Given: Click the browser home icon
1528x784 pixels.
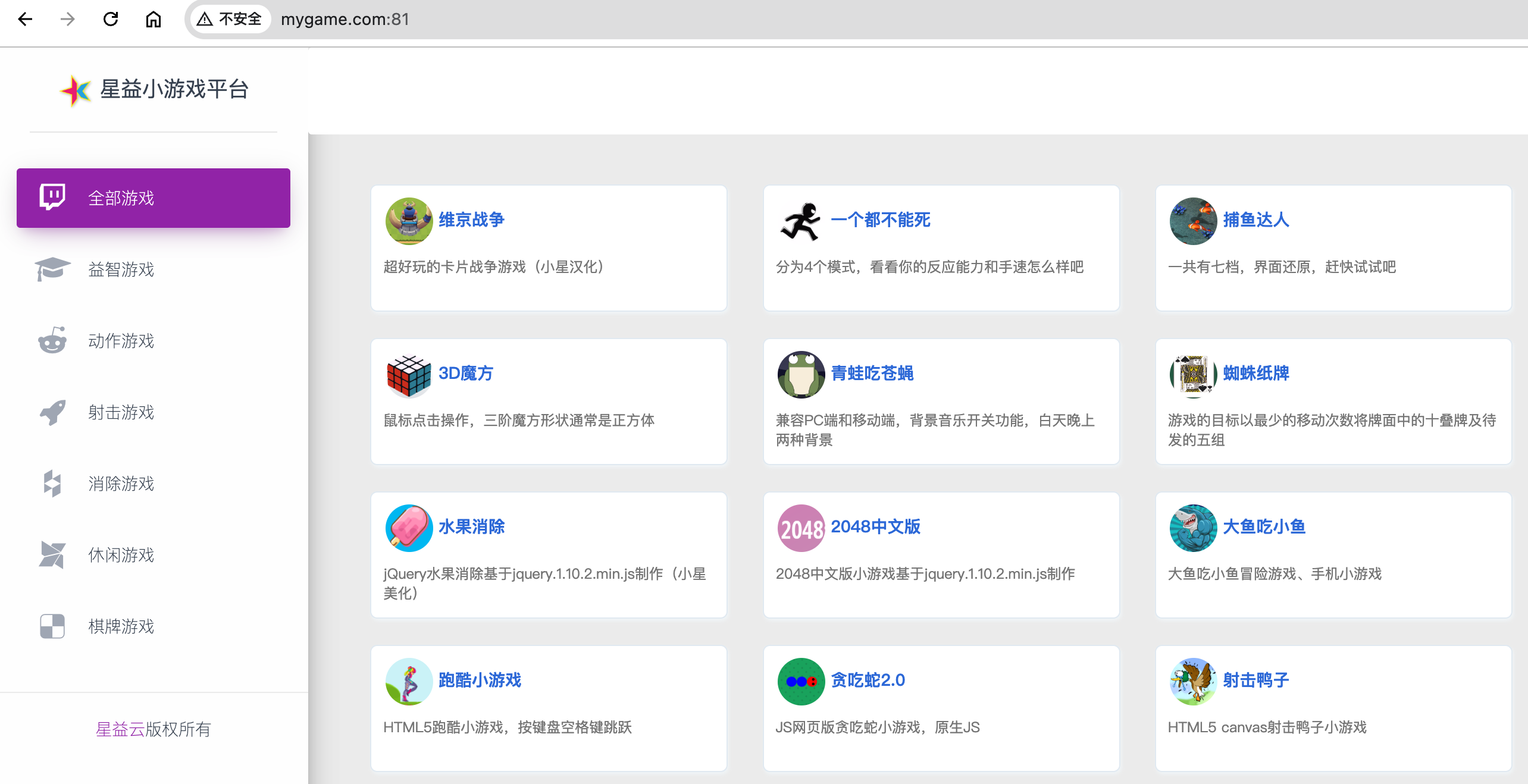Looking at the screenshot, I should tap(154, 19).
